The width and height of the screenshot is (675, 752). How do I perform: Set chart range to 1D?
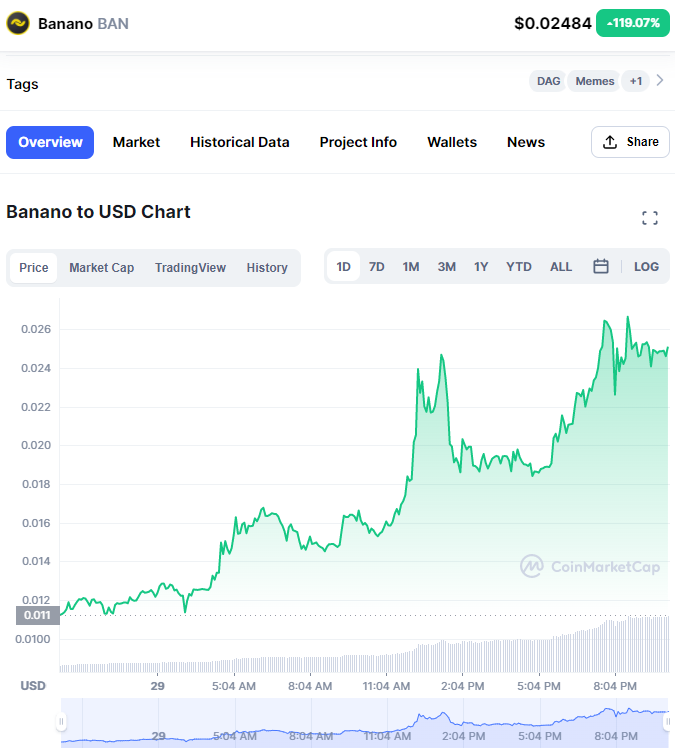coord(343,266)
